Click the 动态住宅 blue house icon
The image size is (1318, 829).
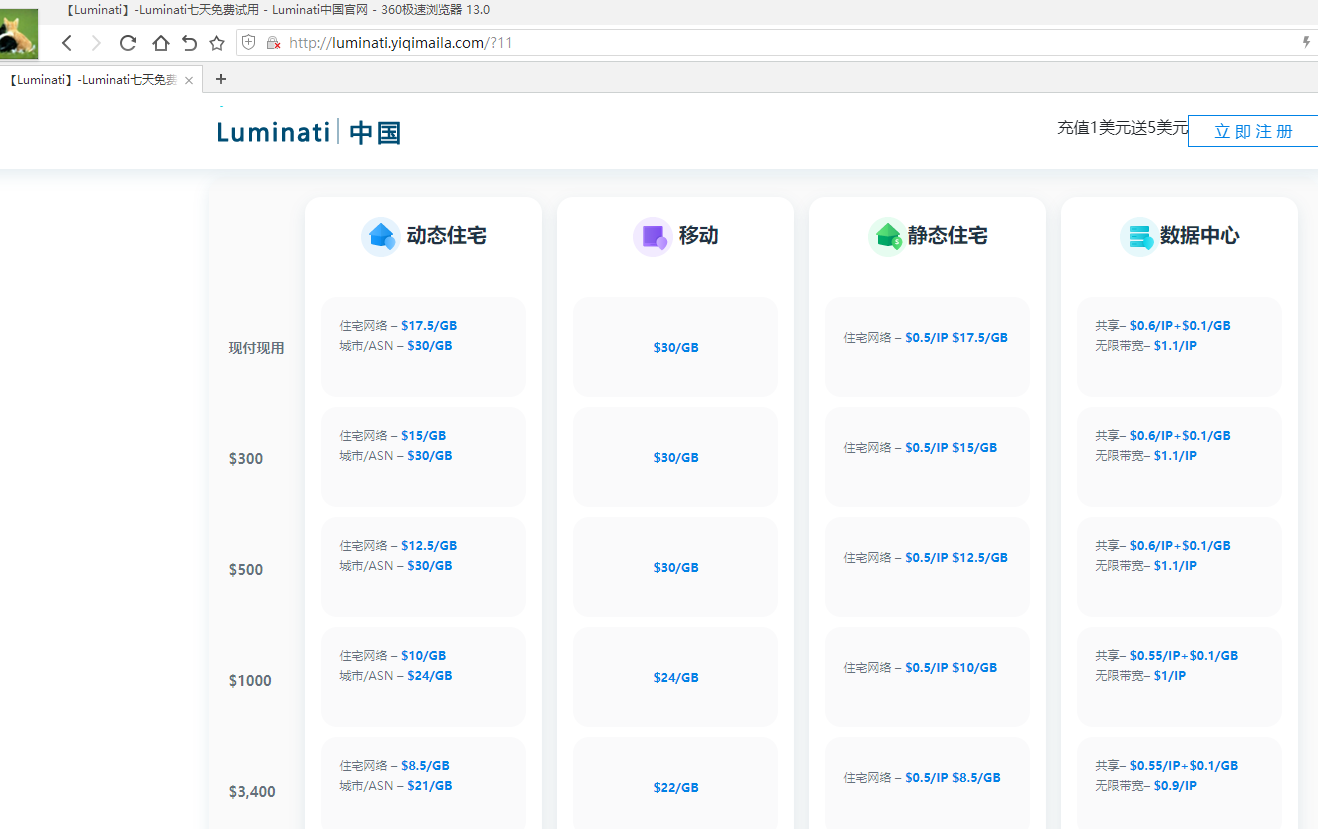[x=381, y=237]
